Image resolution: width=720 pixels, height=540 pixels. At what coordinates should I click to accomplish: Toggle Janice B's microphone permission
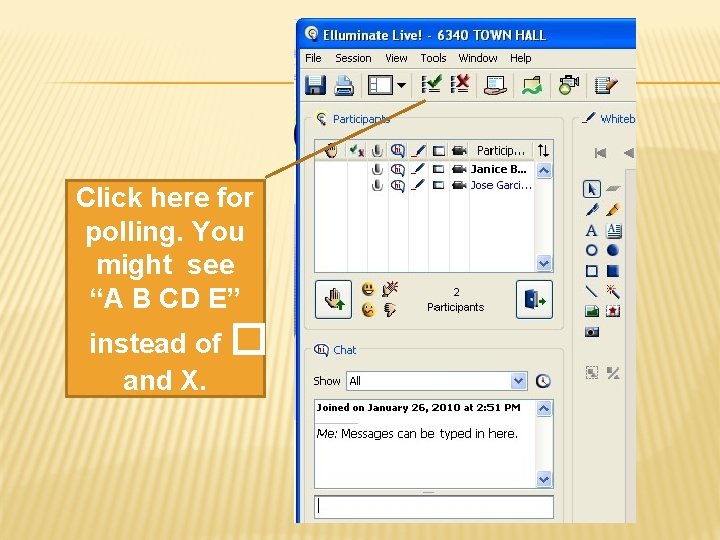[377, 169]
